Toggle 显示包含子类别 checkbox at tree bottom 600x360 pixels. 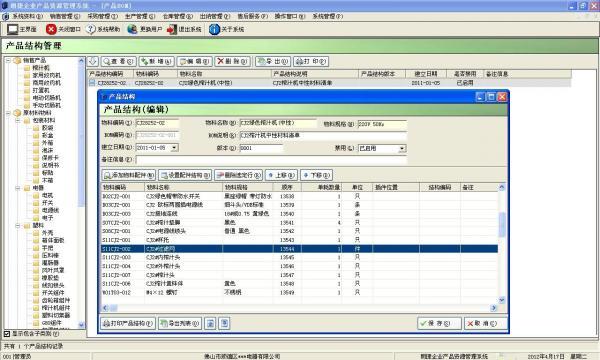[x=7, y=334]
